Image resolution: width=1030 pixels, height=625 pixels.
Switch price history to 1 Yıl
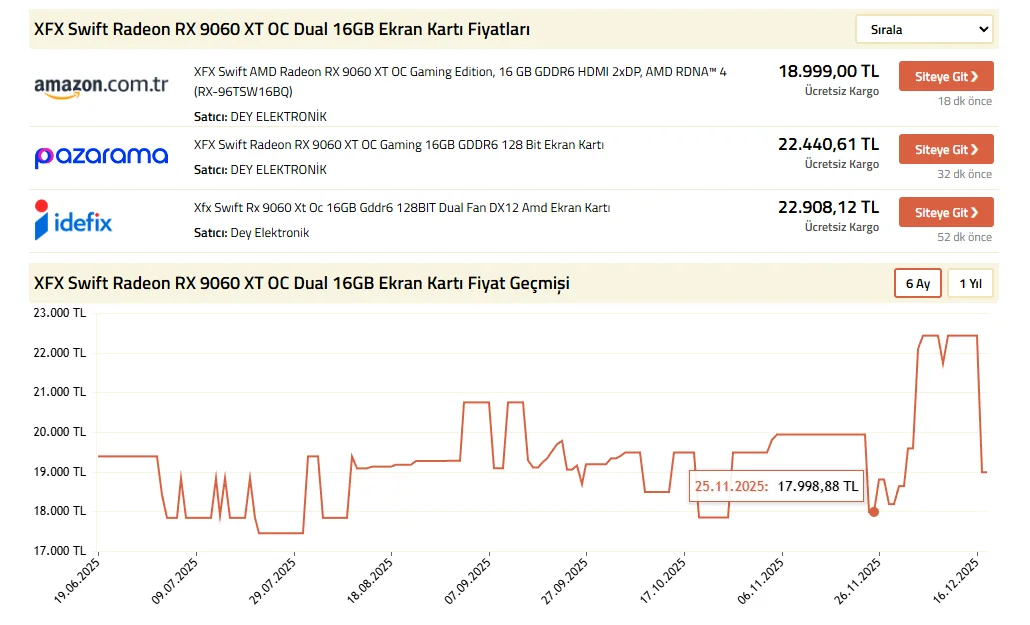[x=970, y=284]
